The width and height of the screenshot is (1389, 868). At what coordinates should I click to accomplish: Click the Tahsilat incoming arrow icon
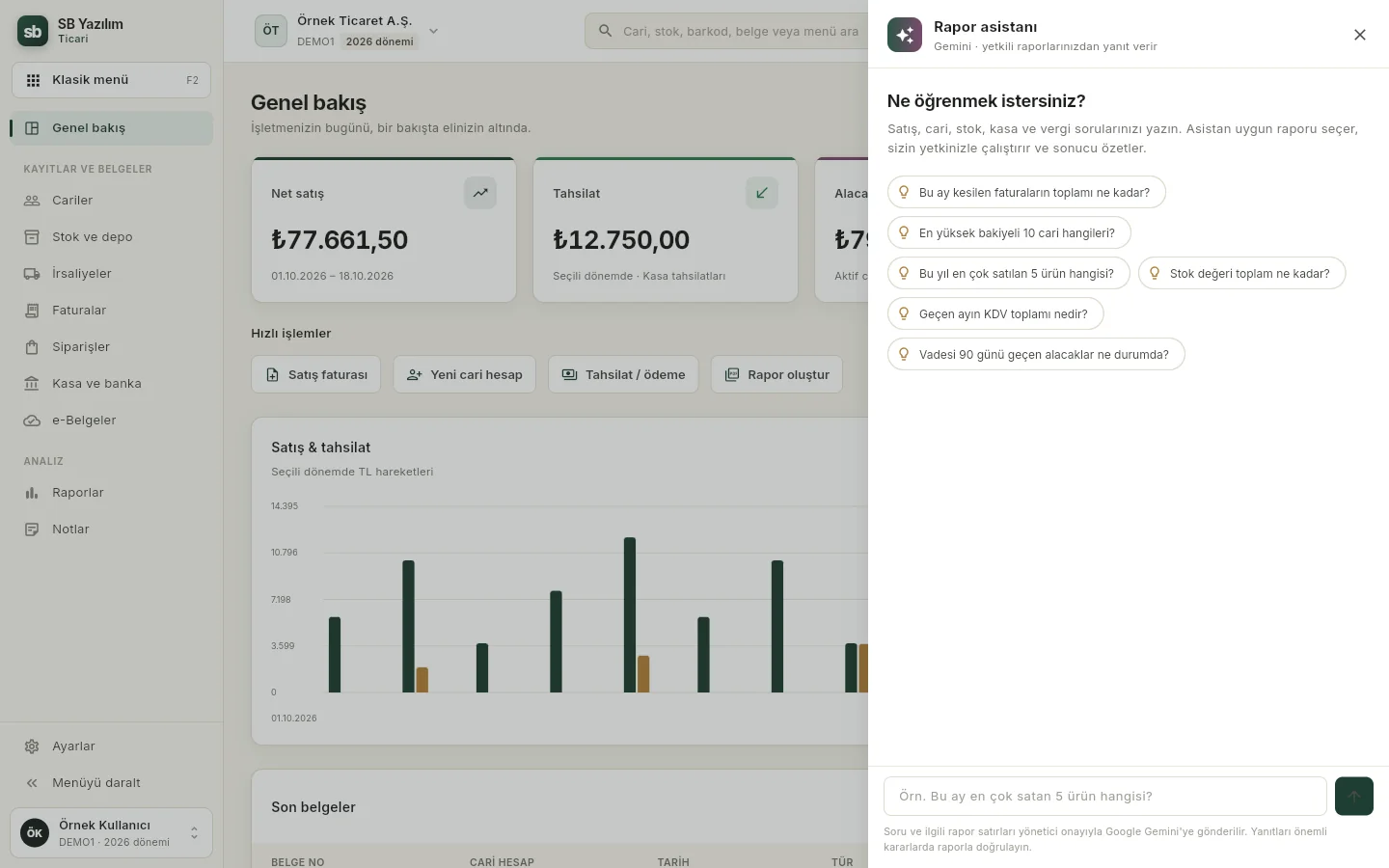click(762, 193)
